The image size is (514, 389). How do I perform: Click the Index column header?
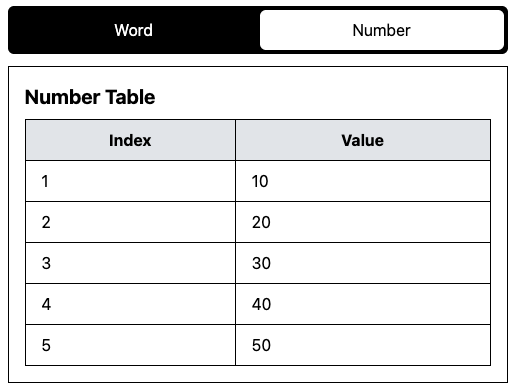(x=130, y=140)
